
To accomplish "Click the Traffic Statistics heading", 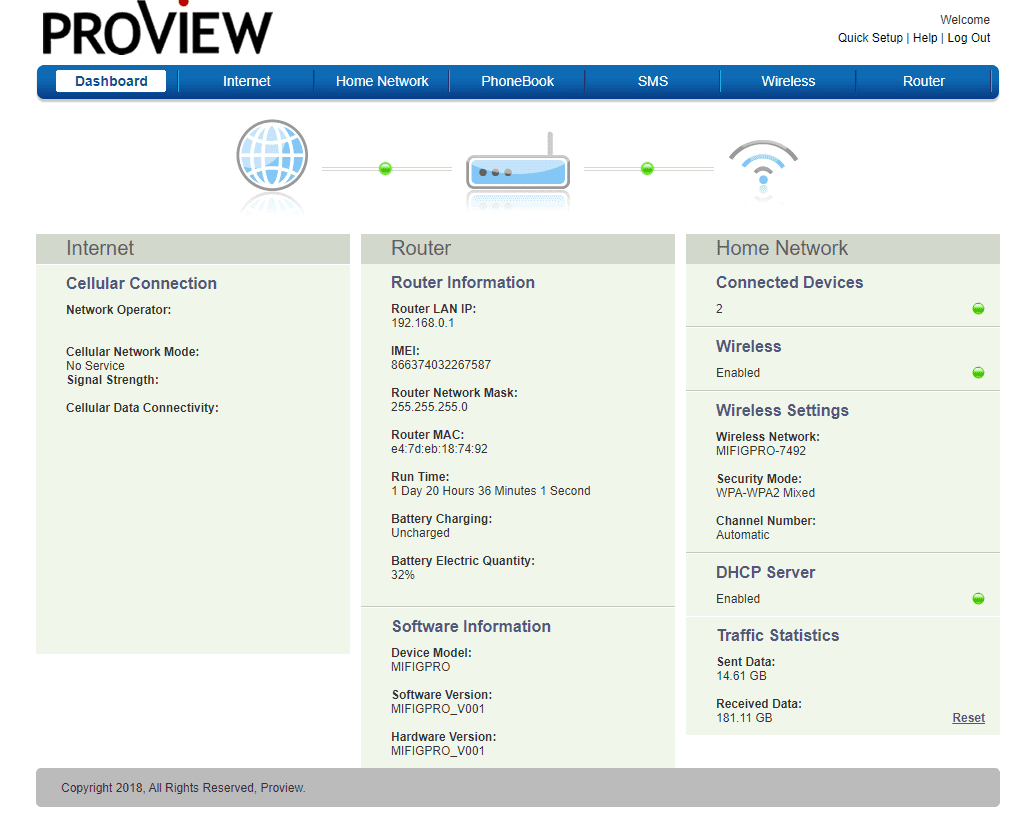I will click(x=778, y=636).
